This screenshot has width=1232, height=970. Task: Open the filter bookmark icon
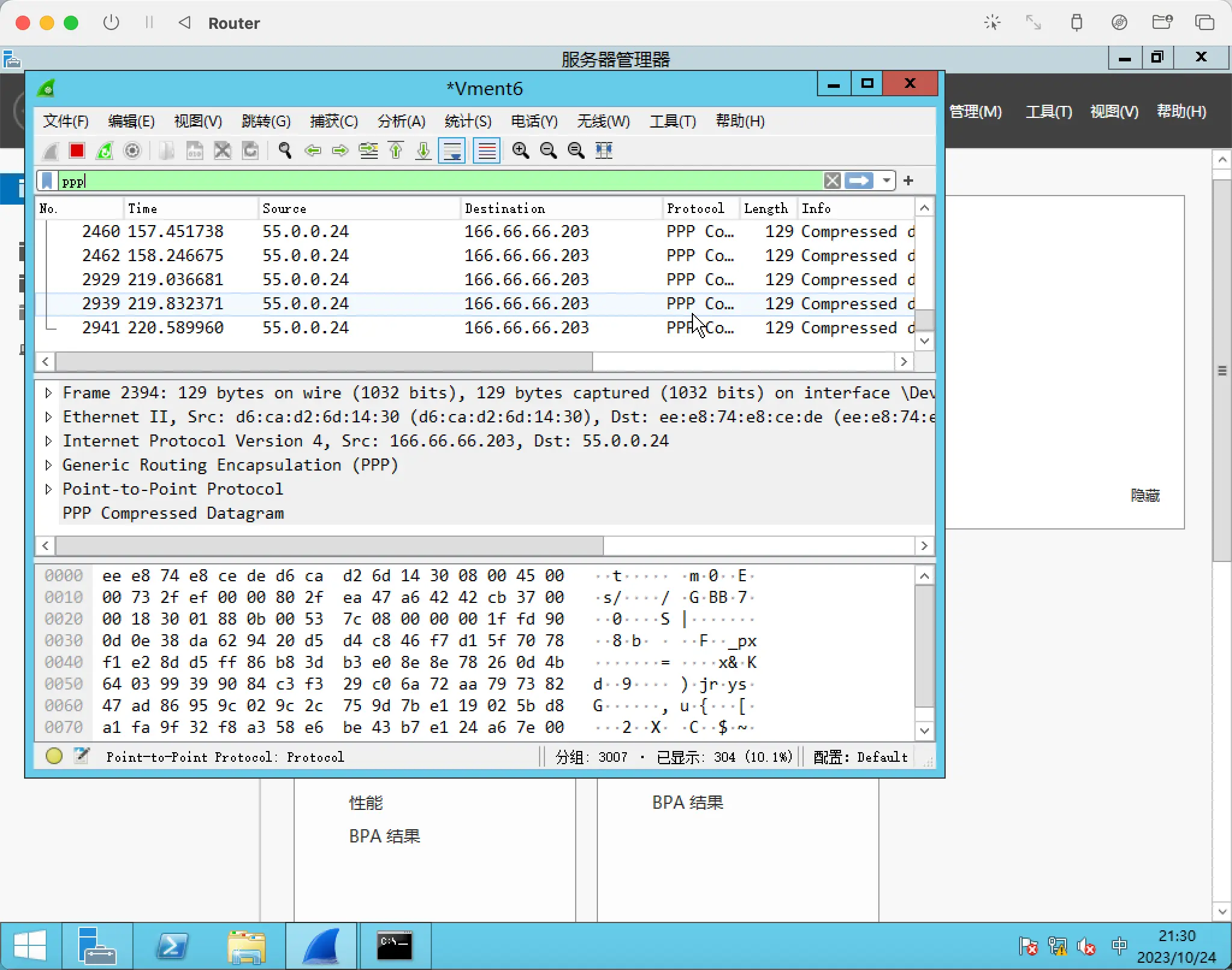pyautogui.click(x=47, y=181)
